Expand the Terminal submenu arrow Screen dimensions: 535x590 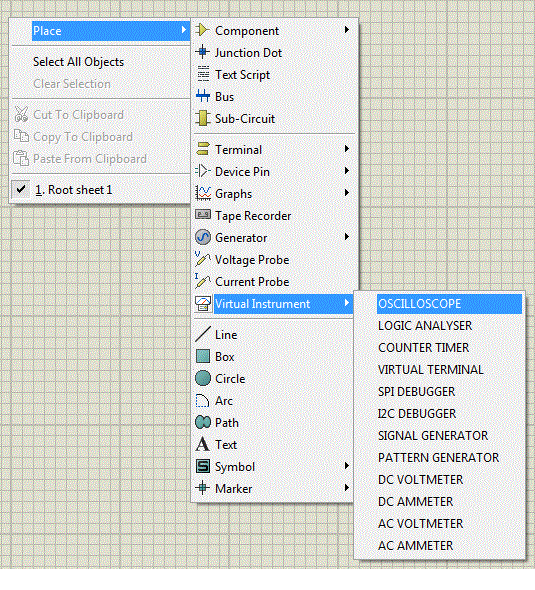347,149
